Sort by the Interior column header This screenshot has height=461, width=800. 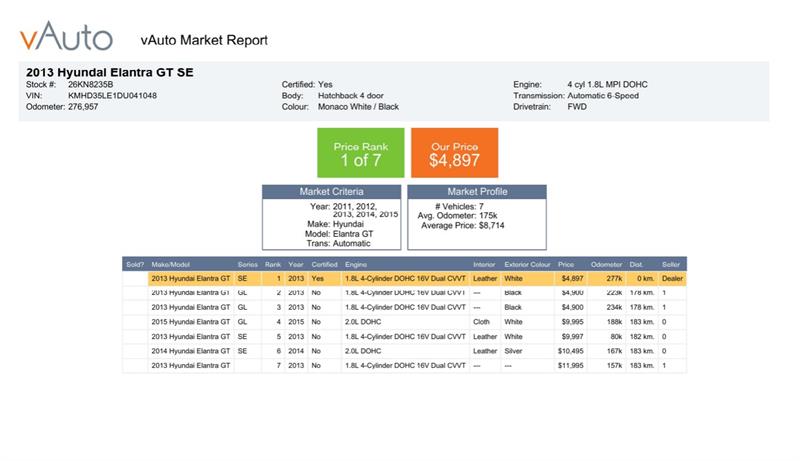pos(484,265)
